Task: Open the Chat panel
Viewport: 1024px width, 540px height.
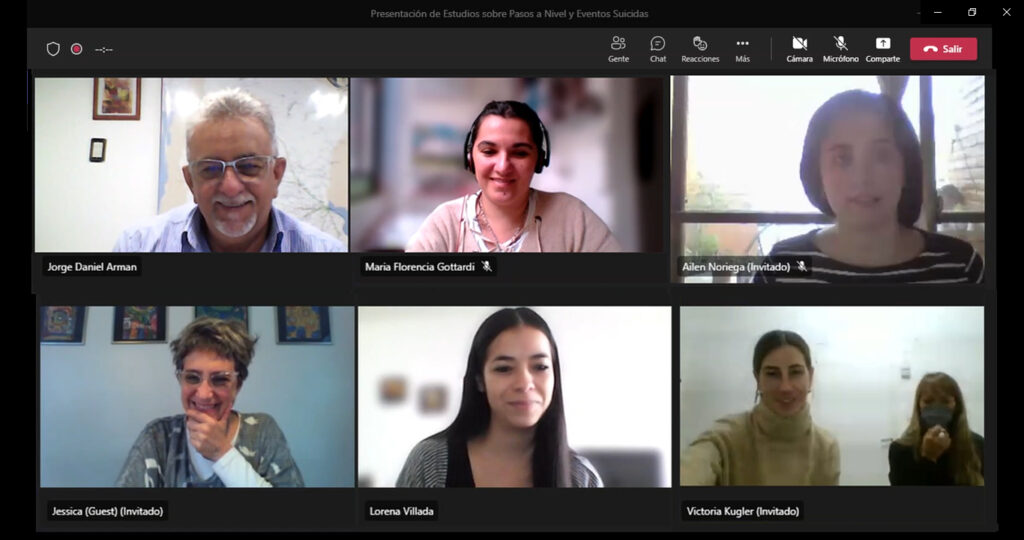Action: 658,49
